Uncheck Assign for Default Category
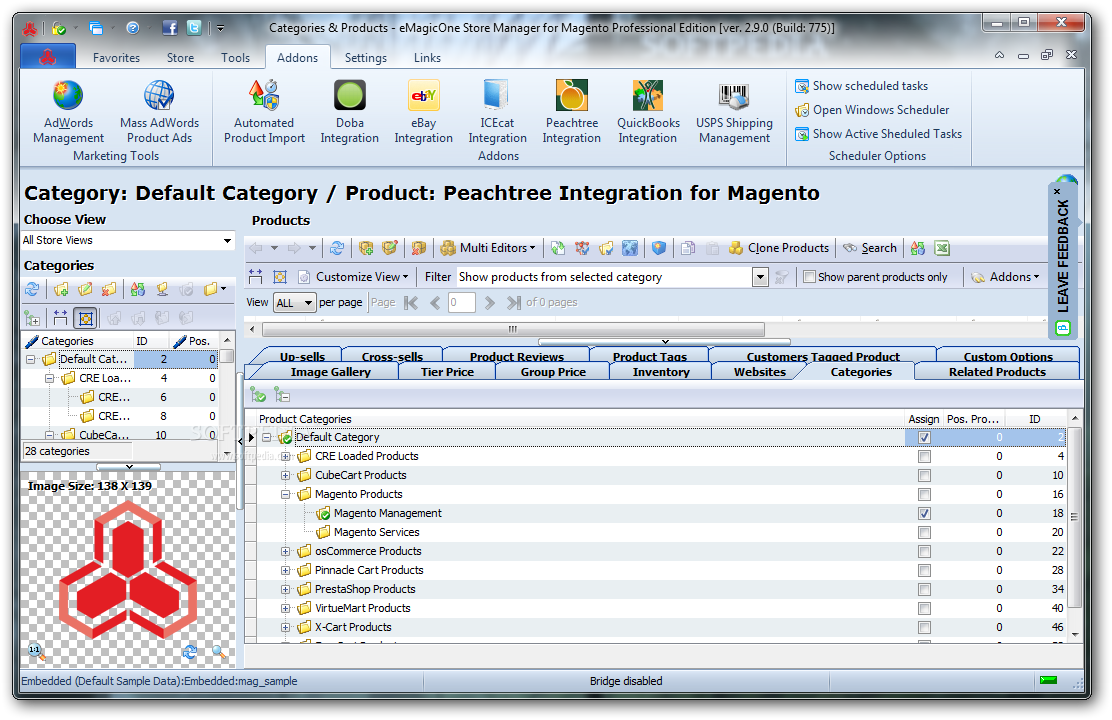Viewport: 1112px width, 720px height. pos(924,438)
